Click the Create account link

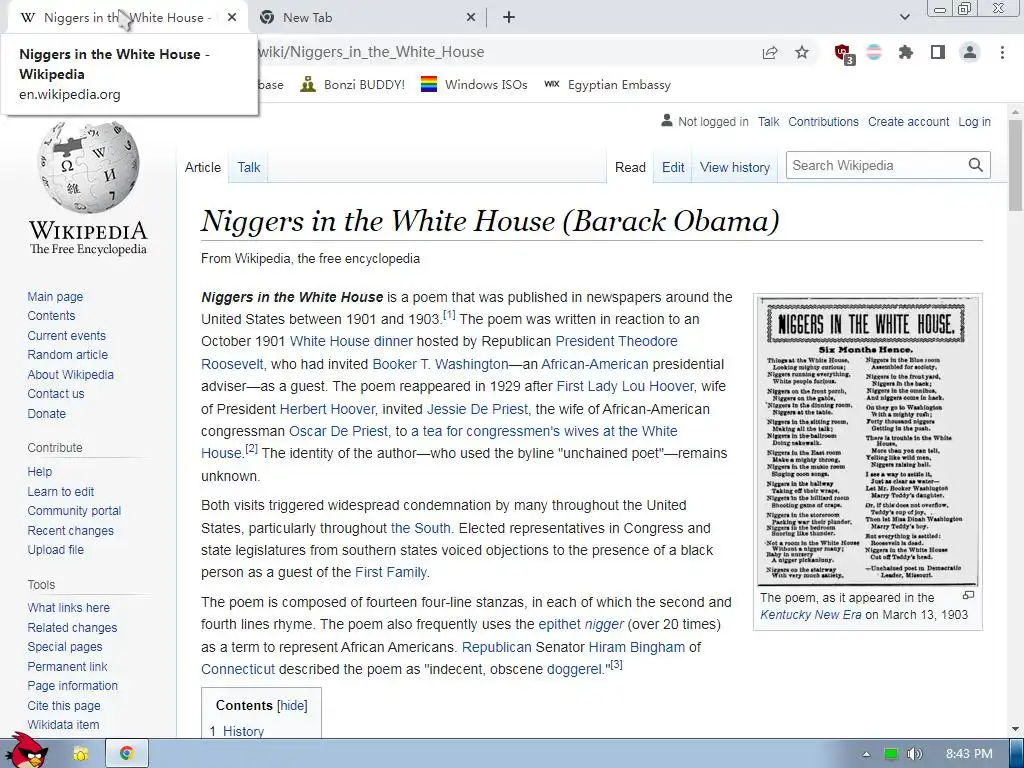coord(908,121)
